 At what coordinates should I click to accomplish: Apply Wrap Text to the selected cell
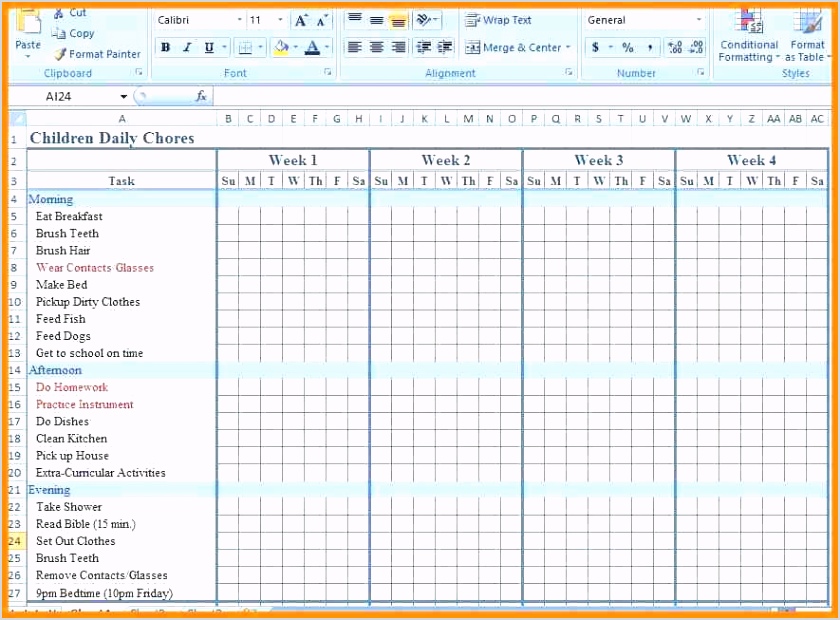pos(500,19)
